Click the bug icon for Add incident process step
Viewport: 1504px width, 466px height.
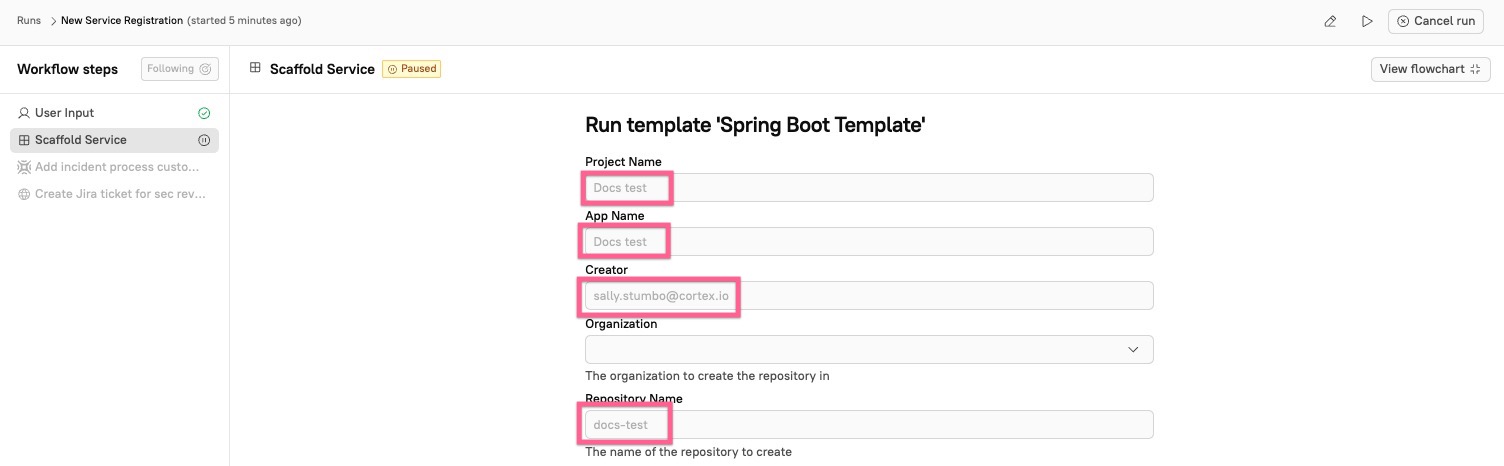24,167
